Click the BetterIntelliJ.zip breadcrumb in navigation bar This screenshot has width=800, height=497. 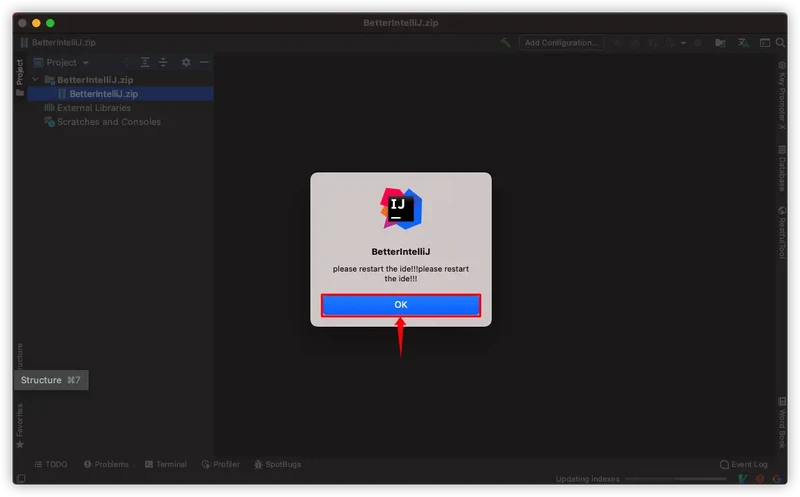click(58, 42)
